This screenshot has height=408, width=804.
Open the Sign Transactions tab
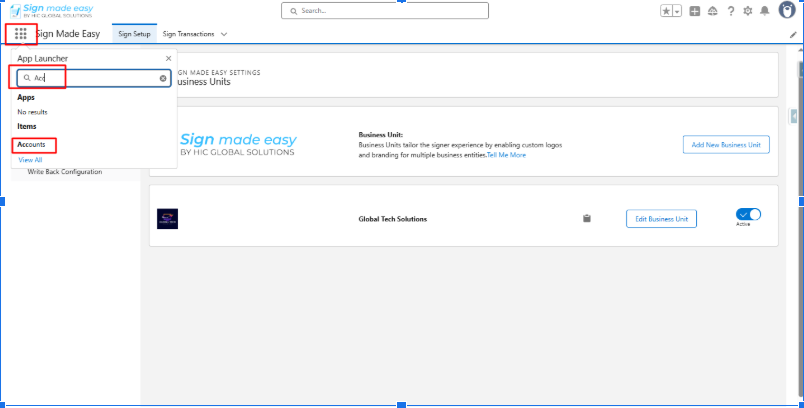188,34
